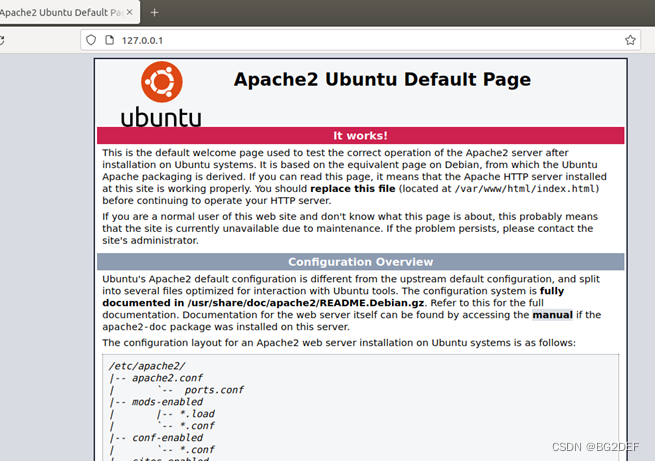Open a new browser tab

click(x=154, y=13)
